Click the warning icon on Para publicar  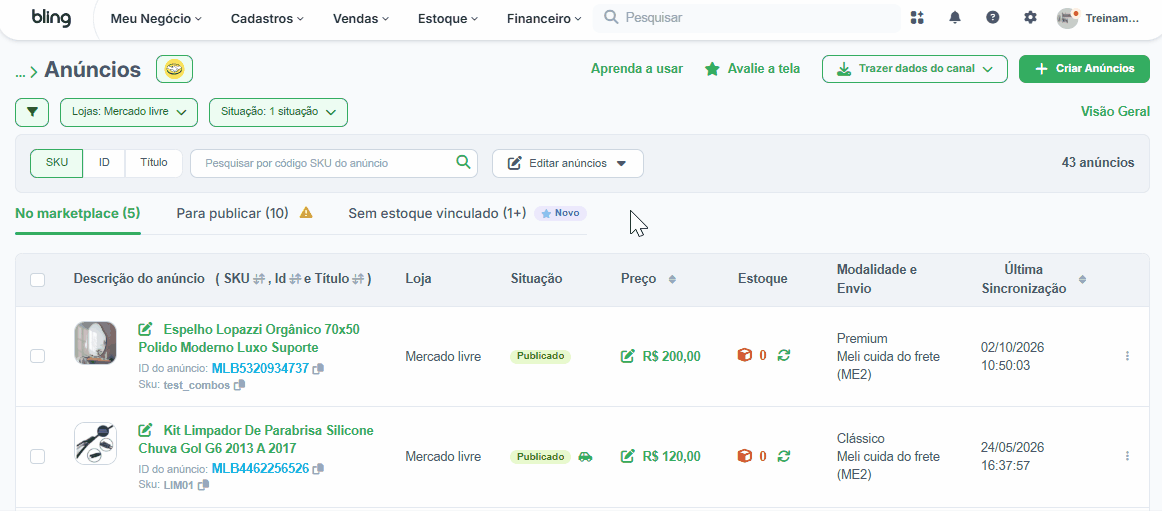coord(305,213)
